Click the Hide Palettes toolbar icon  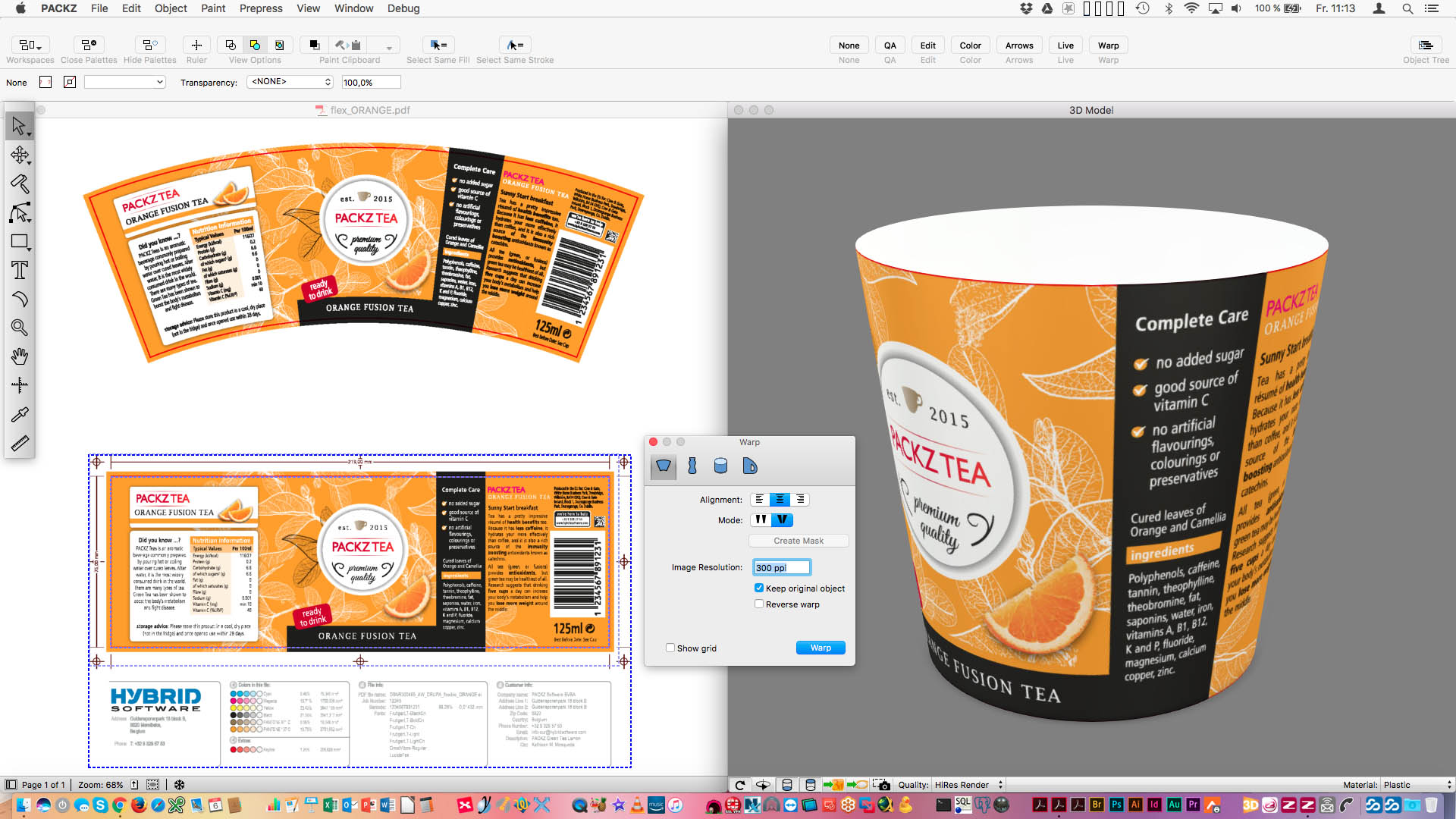point(149,45)
